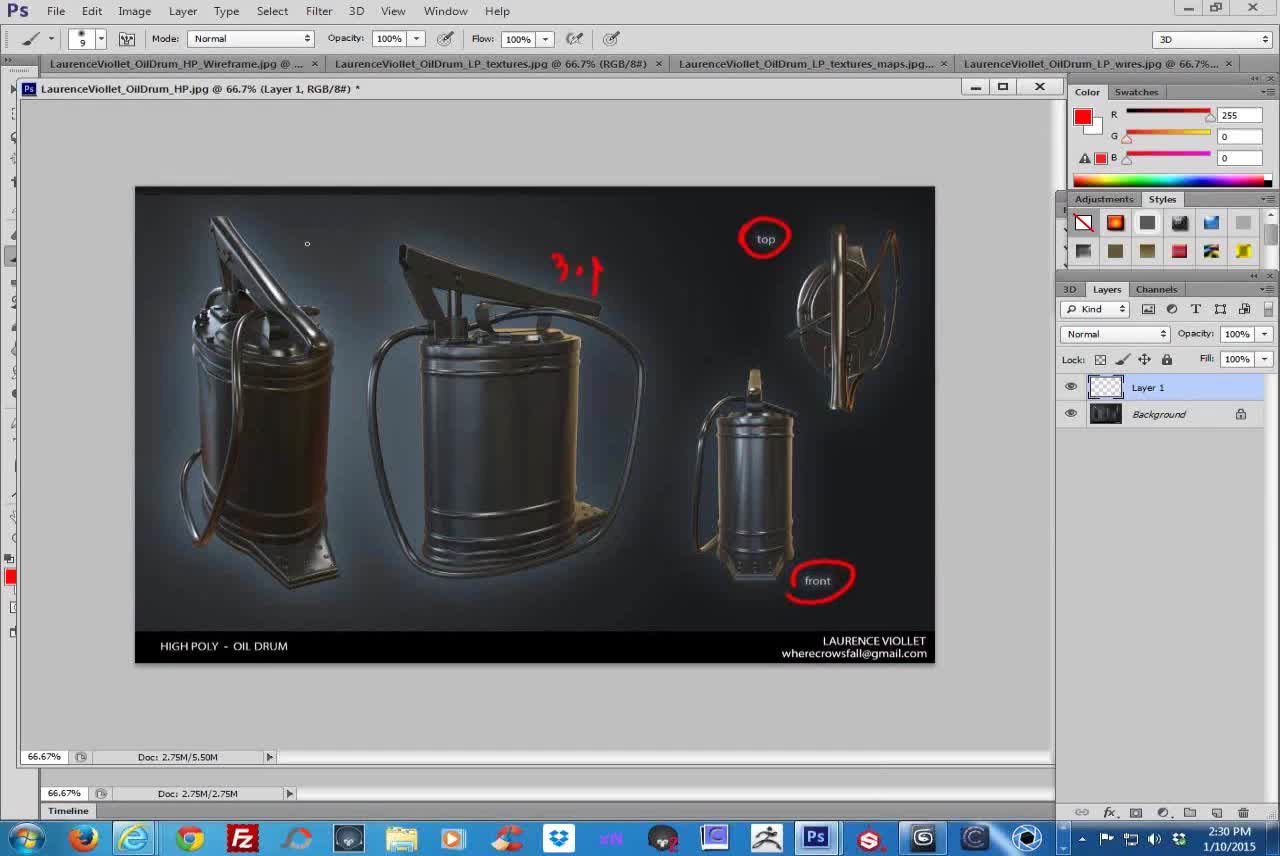Screen dimensions: 1280x856
Task: Toggle pressure for opacity icon
Action: pos(445,39)
